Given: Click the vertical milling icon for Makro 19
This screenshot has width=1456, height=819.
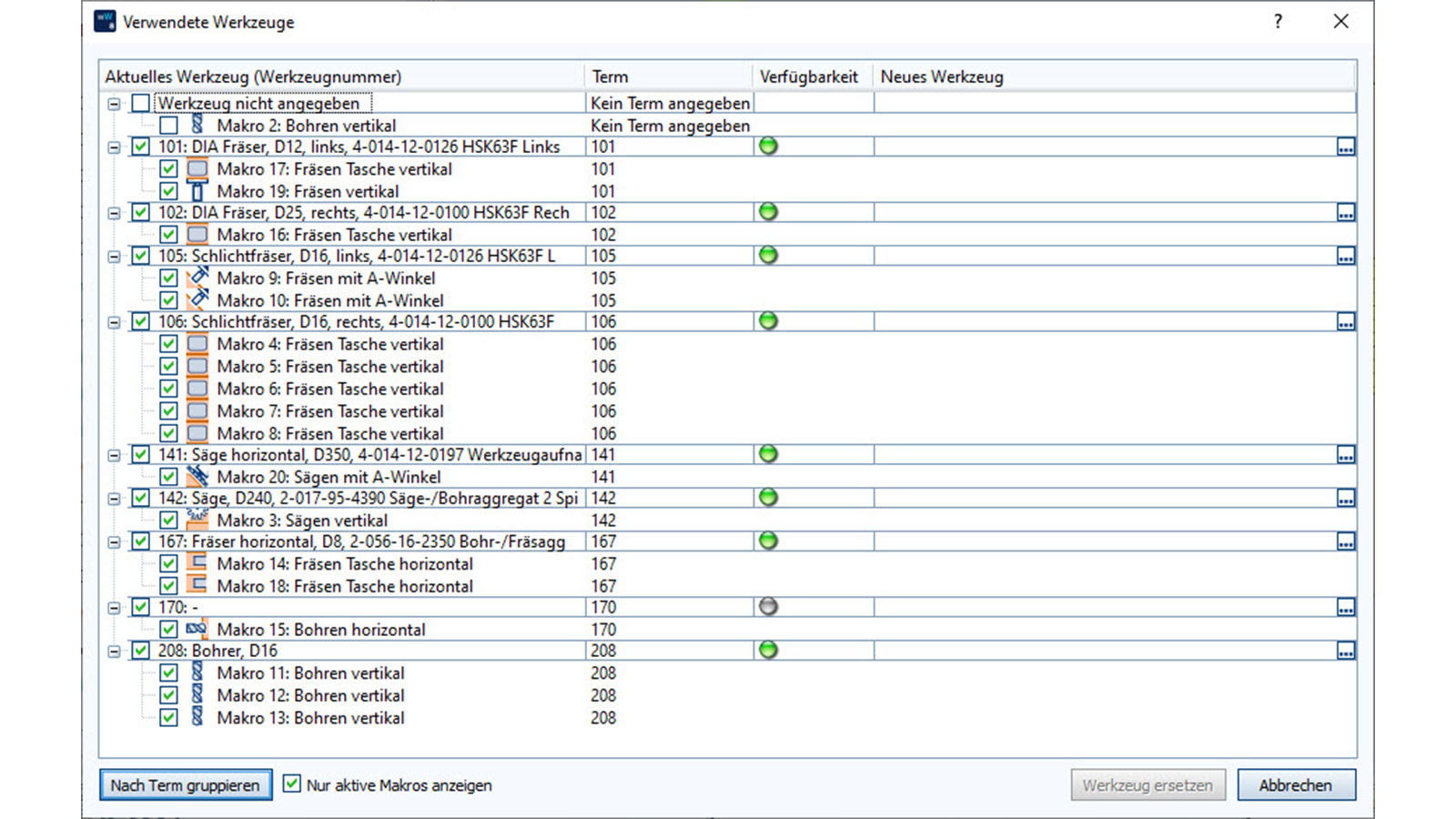Looking at the screenshot, I should 197,191.
